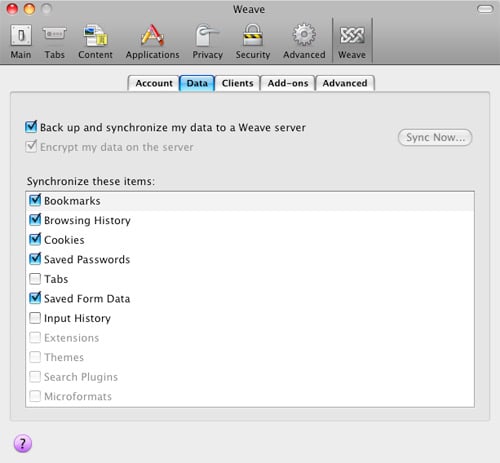500x463 pixels.
Task: Click the Themes checkbox in sync list
Action: tap(35, 357)
